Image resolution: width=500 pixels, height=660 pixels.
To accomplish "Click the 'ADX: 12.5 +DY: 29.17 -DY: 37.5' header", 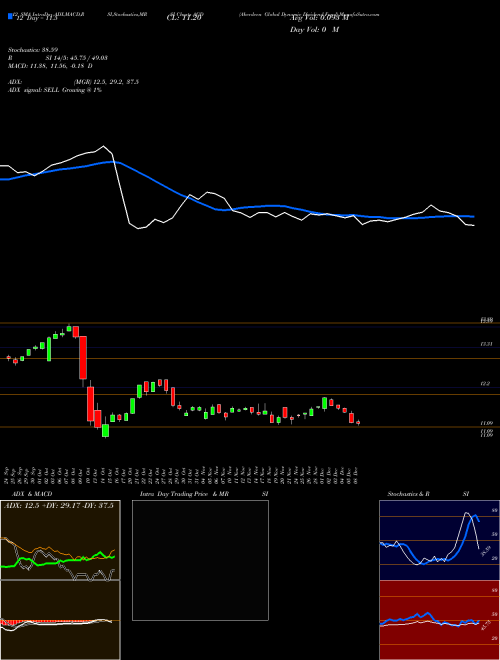I will (59, 506).
